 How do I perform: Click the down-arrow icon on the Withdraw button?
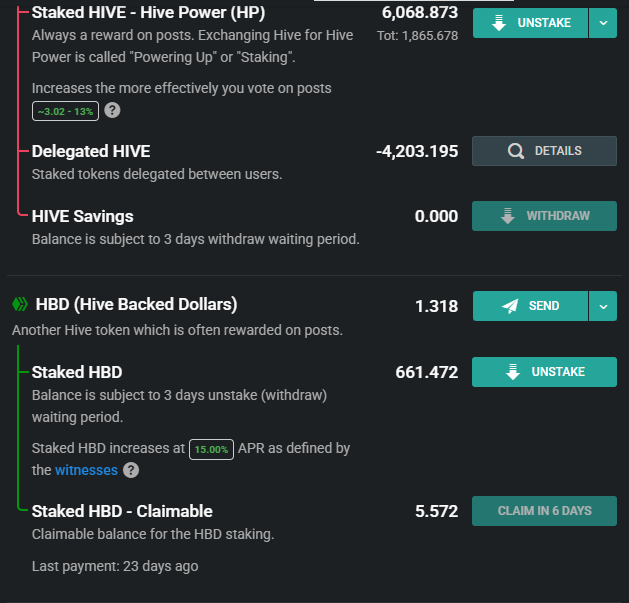tap(508, 216)
